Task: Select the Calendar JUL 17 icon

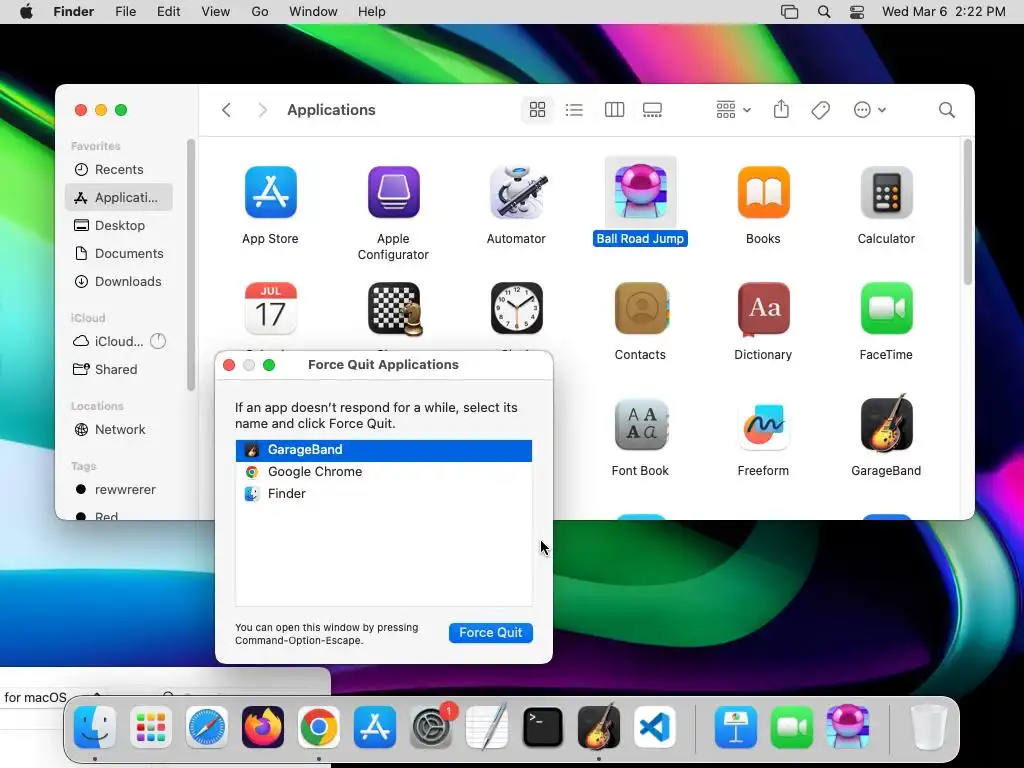Action: pos(270,308)
